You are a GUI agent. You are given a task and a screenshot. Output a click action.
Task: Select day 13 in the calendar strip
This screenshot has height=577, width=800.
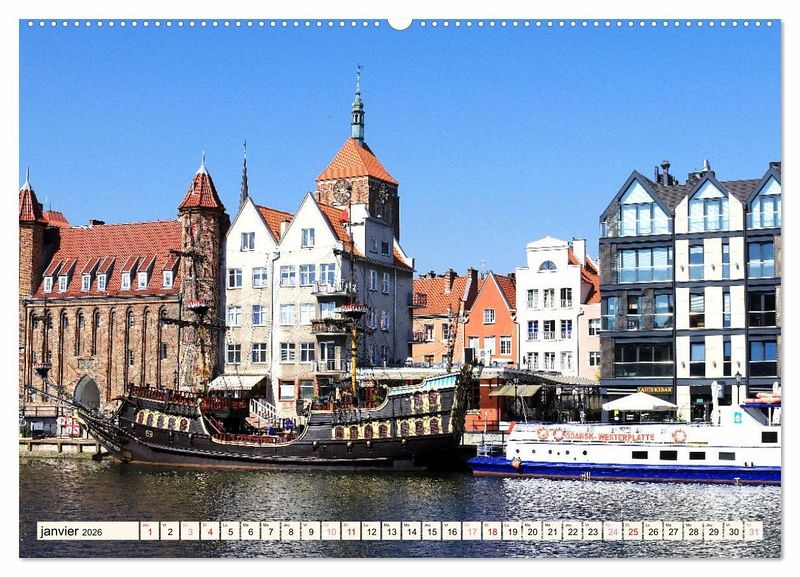point(391,531)
